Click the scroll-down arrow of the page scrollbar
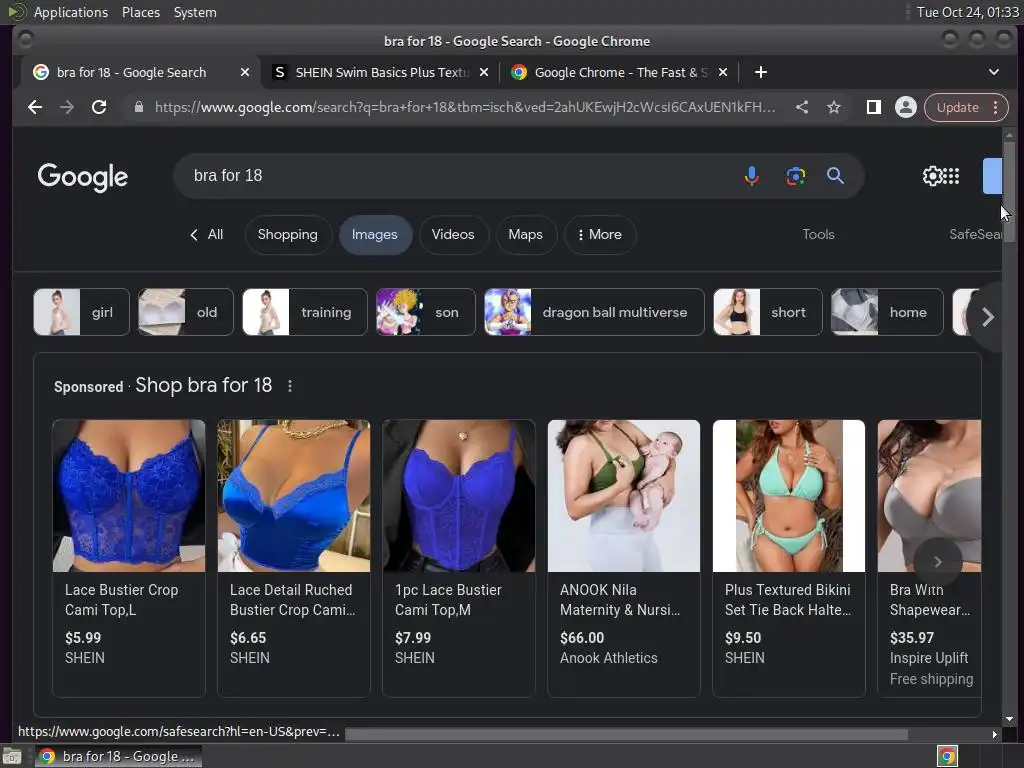 1010,719
